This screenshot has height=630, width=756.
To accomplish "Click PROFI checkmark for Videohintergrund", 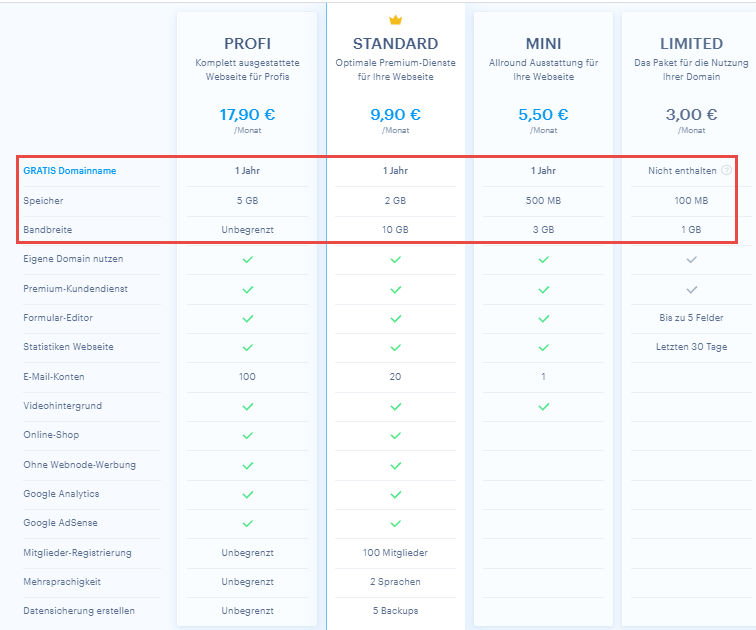I will coord(247,407).
